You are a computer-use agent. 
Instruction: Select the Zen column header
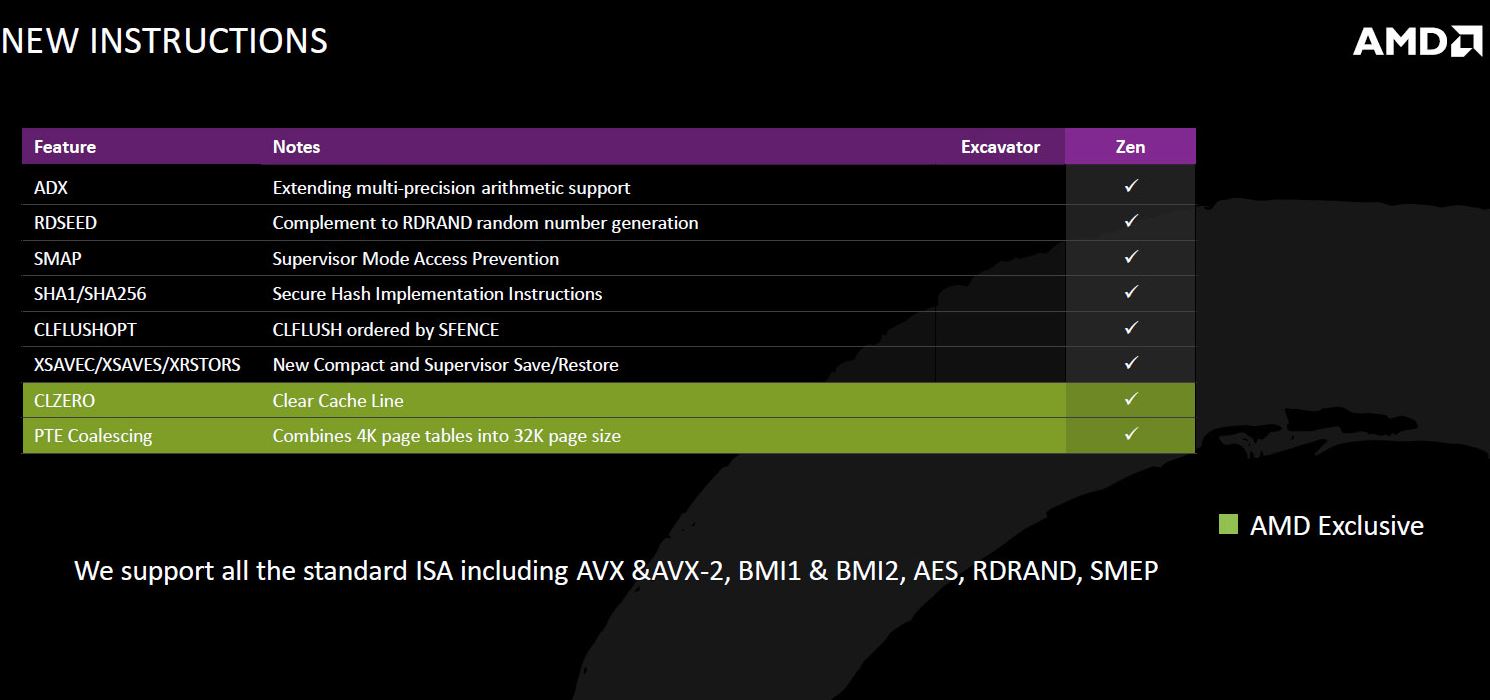pyautogui.click(x=1130, y=147)
